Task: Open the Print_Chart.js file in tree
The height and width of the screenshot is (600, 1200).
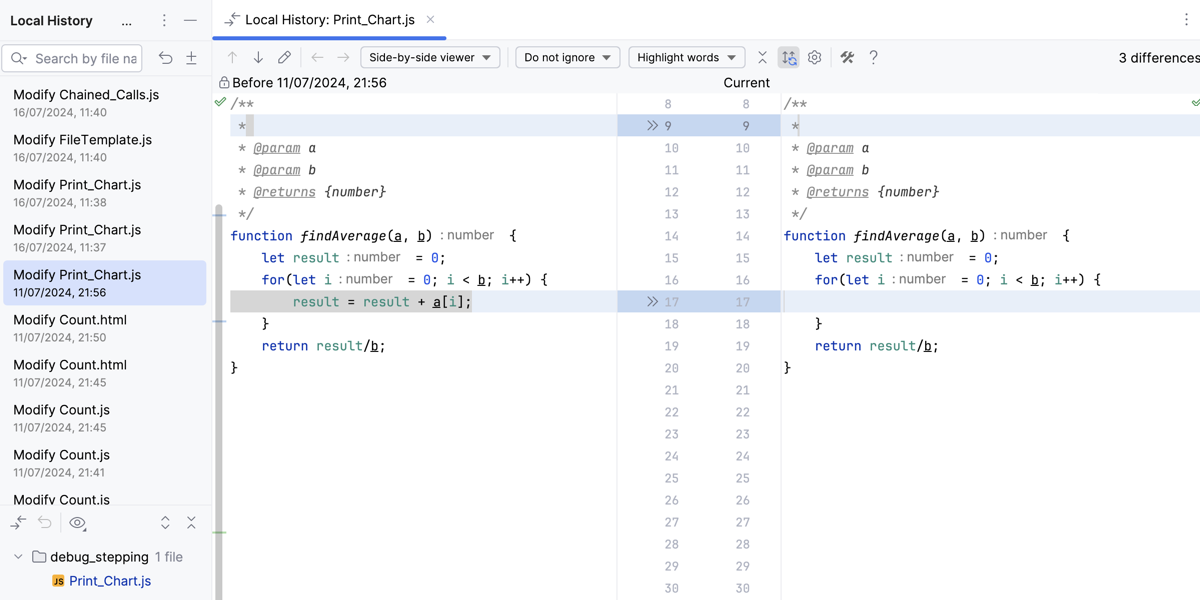Action: click(x=109, y=581)
